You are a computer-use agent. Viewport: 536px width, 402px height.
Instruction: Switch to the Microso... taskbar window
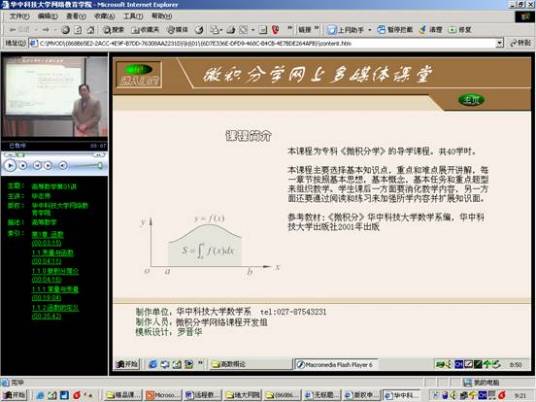click(x=162, y=396)
